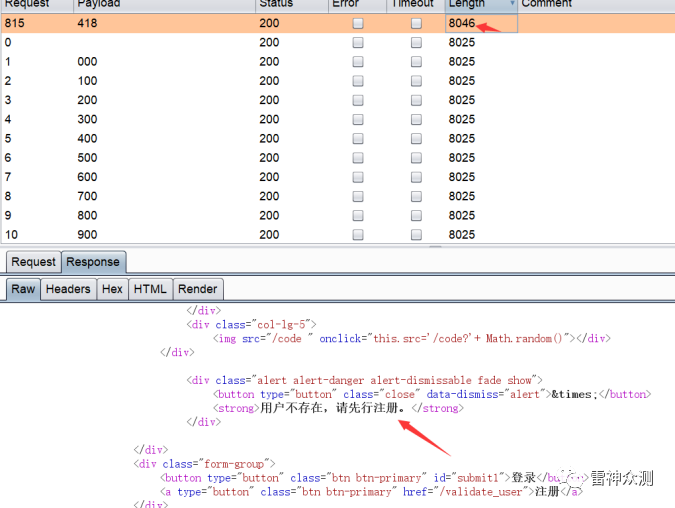Image resolution: width=675 pixels, height=508 pixels.
Task: Show the Render view tab
Action: click(197, 289)
